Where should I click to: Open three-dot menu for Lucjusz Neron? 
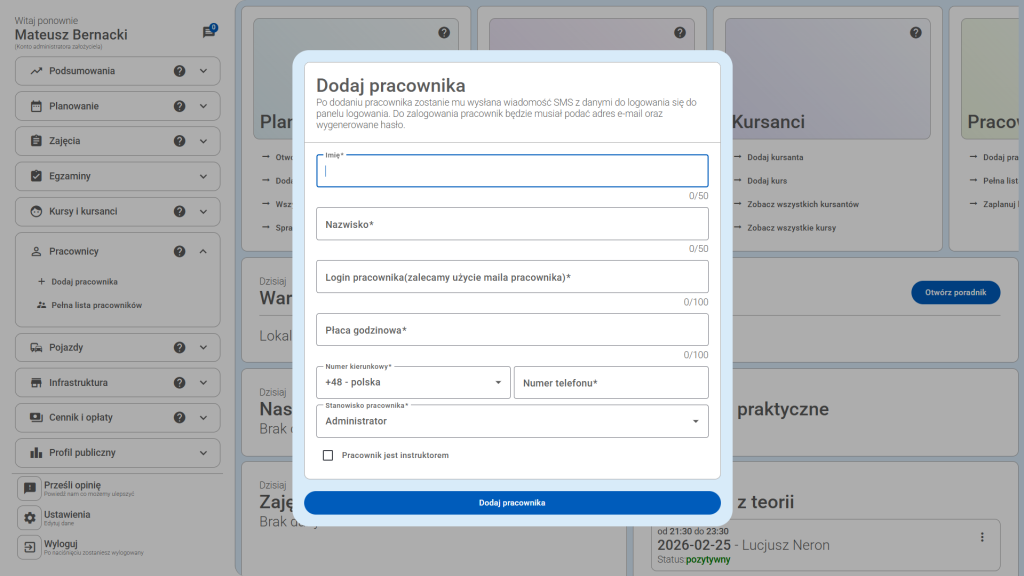(982, 537)
